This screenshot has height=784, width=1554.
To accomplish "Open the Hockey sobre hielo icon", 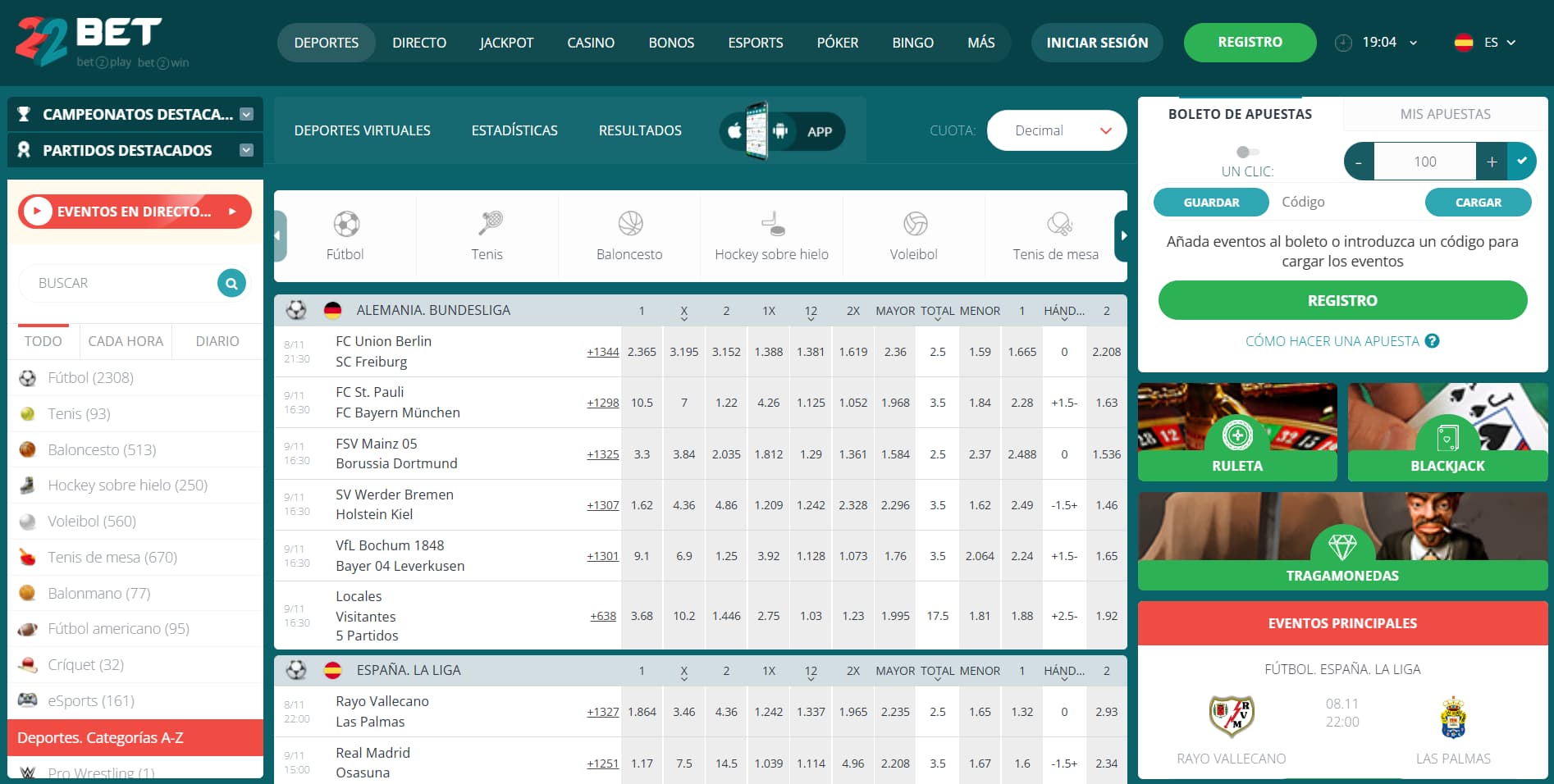I will (771, 223).
